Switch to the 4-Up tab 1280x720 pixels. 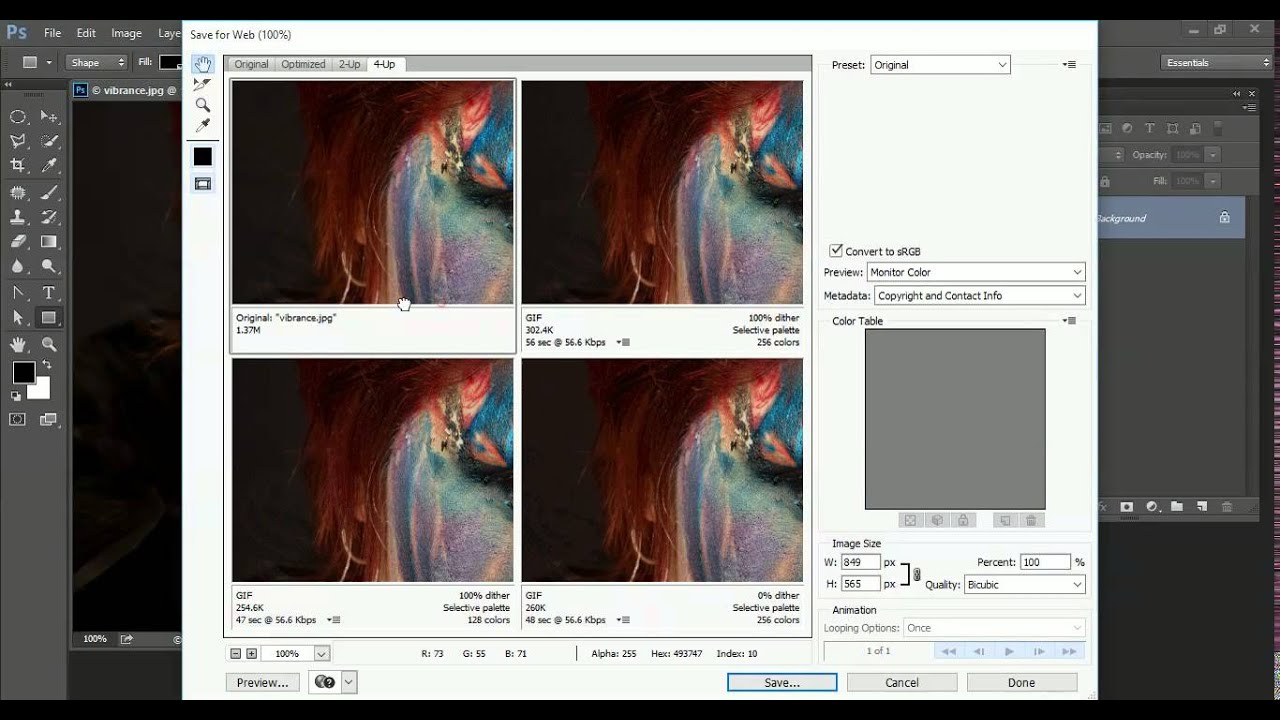(x=385, y=64)
